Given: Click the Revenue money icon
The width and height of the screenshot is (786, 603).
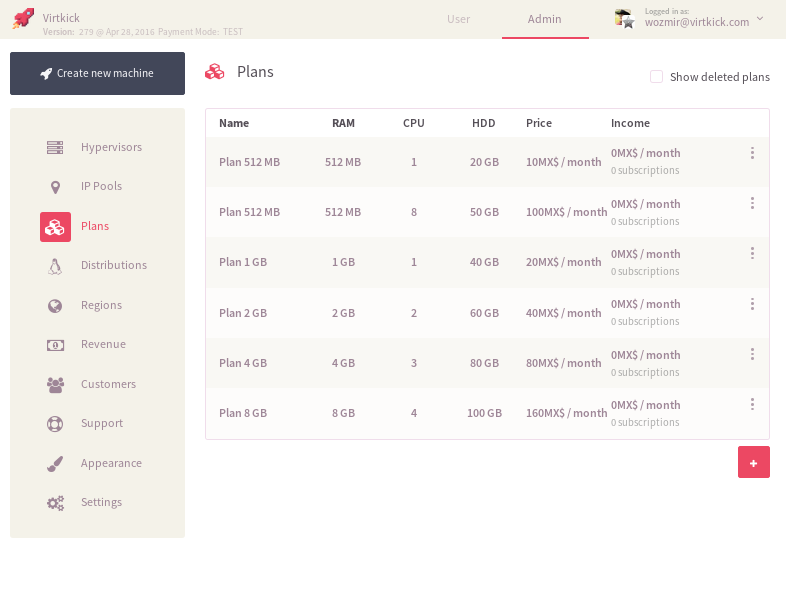Looking at the screenshot, I should click(x=55, y=345).
